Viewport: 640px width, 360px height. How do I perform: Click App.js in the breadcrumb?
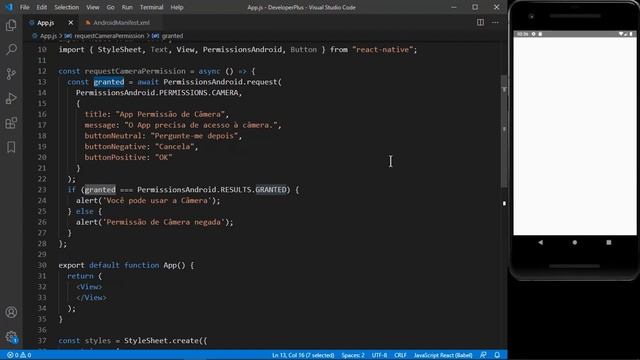pyautogui.click(x=48, y=36)
